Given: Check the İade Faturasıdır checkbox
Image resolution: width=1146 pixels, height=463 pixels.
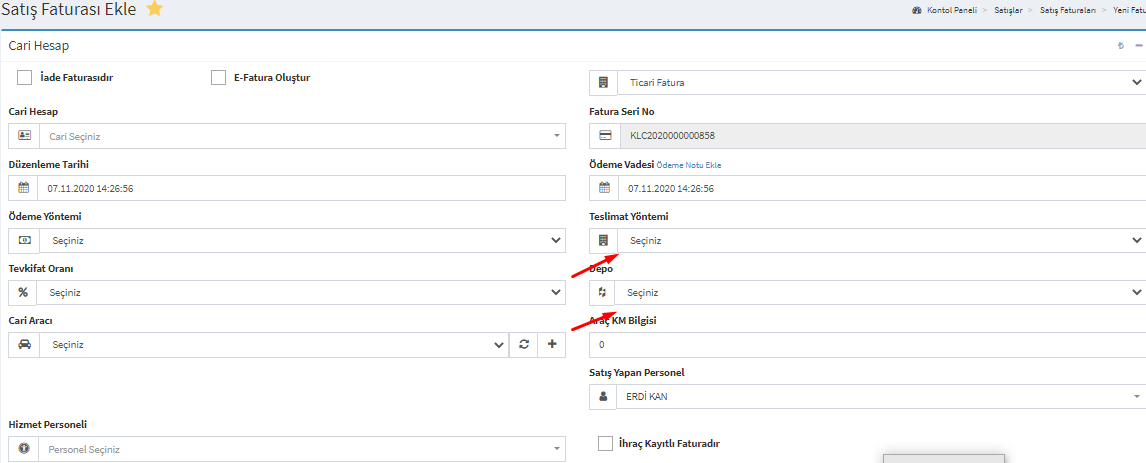Looking at the screenshot, I should tap(25, 77).
